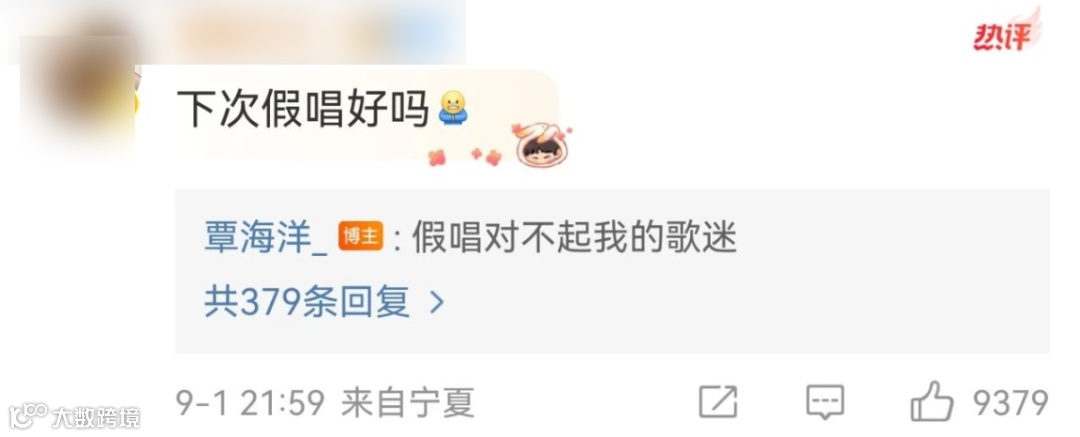
Task: Tap the 9379 like count
Action: click(1010, 403)
